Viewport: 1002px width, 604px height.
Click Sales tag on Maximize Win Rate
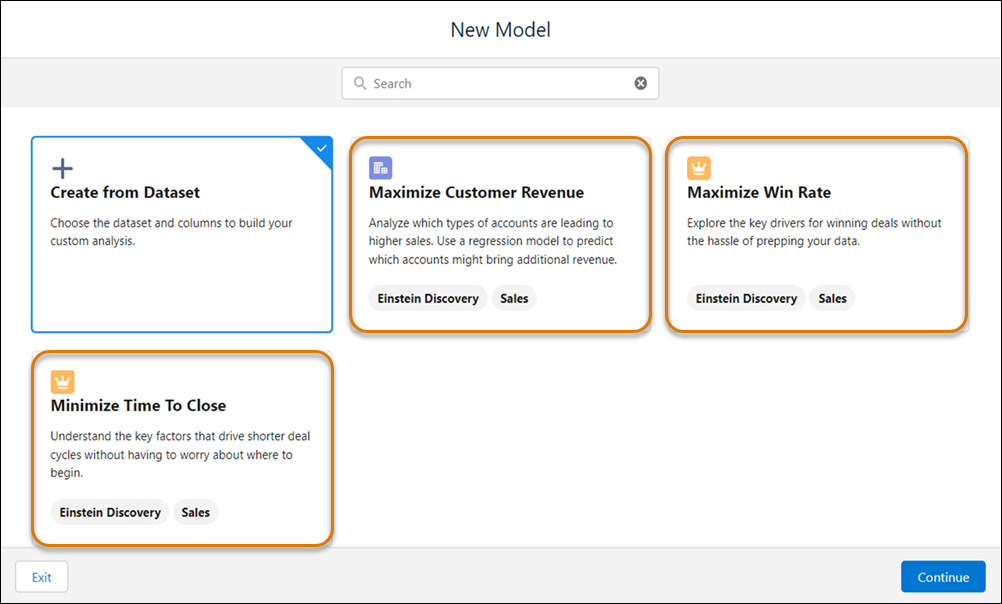(832, 298)
